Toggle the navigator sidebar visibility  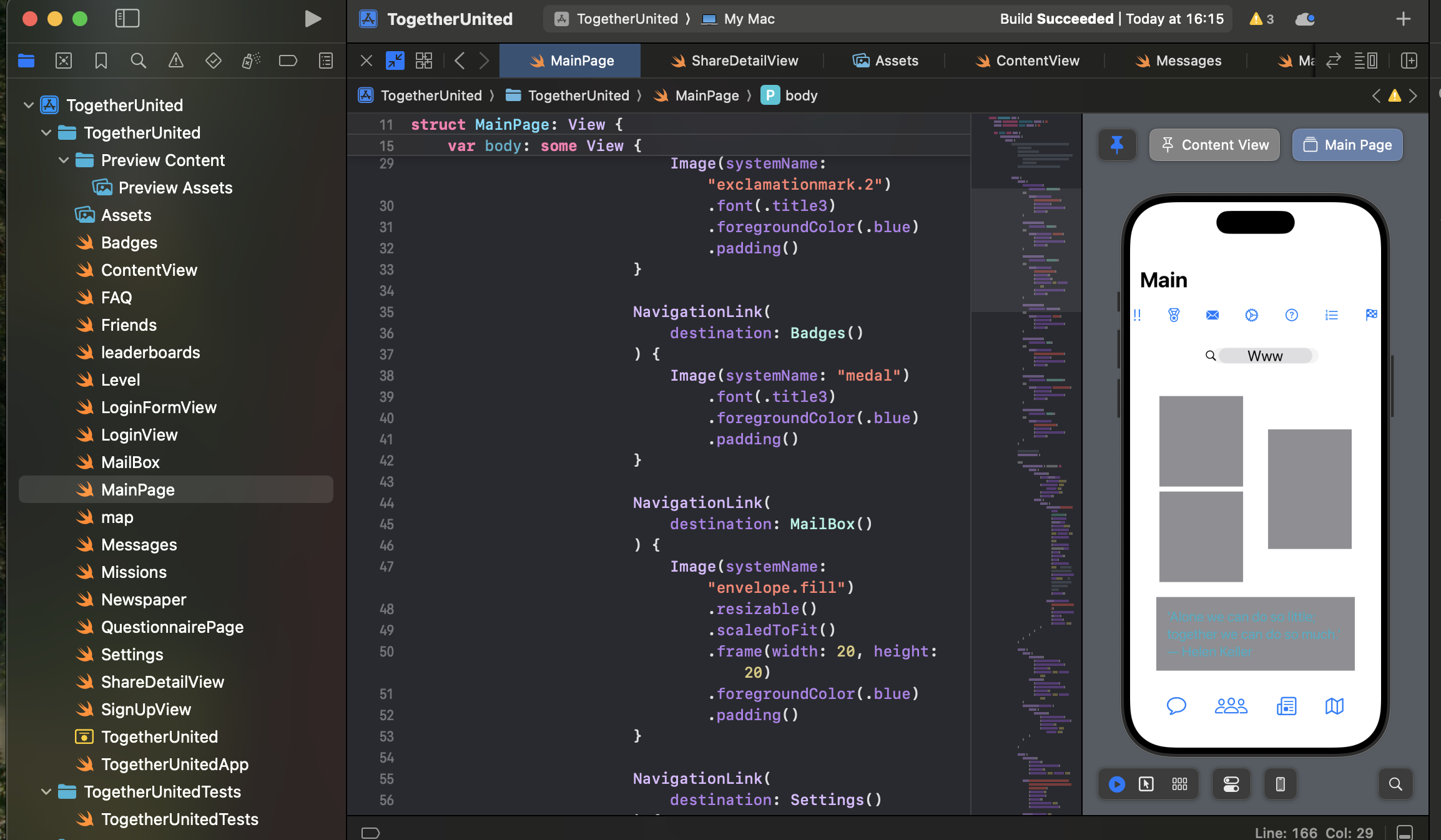[x=127, y=19]
